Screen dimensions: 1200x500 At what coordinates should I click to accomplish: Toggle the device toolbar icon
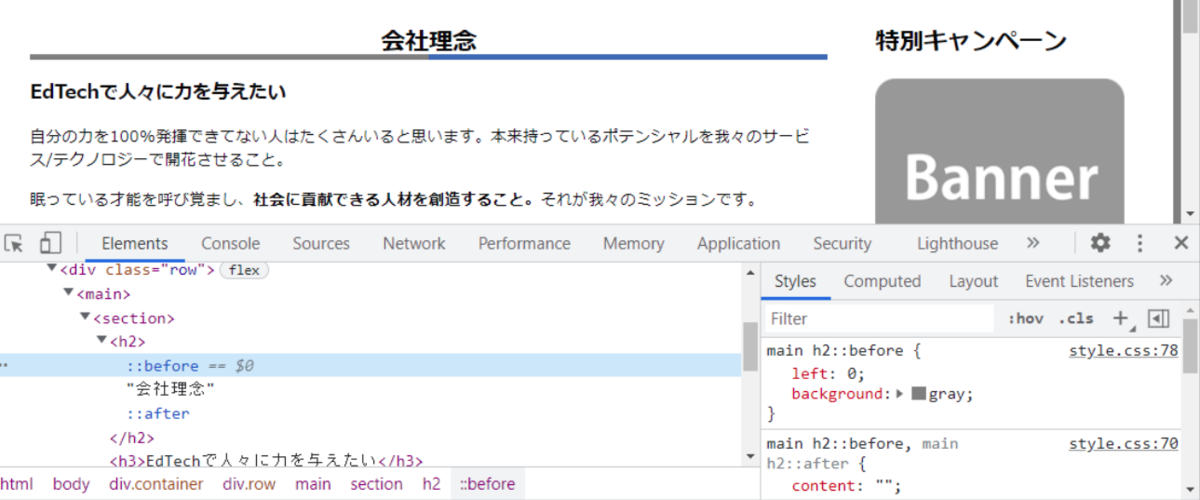click(x=51, y=243)
